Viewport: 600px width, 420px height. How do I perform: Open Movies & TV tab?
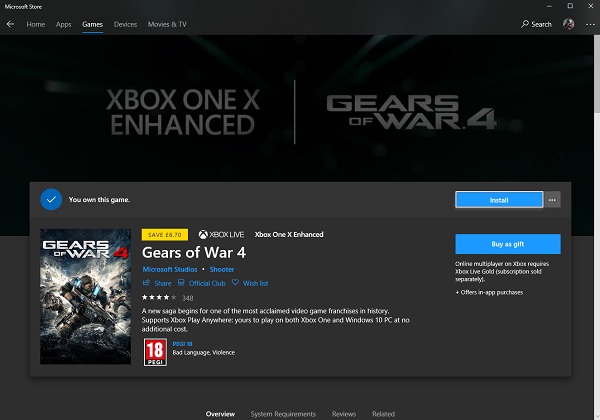tap(167, 24)
